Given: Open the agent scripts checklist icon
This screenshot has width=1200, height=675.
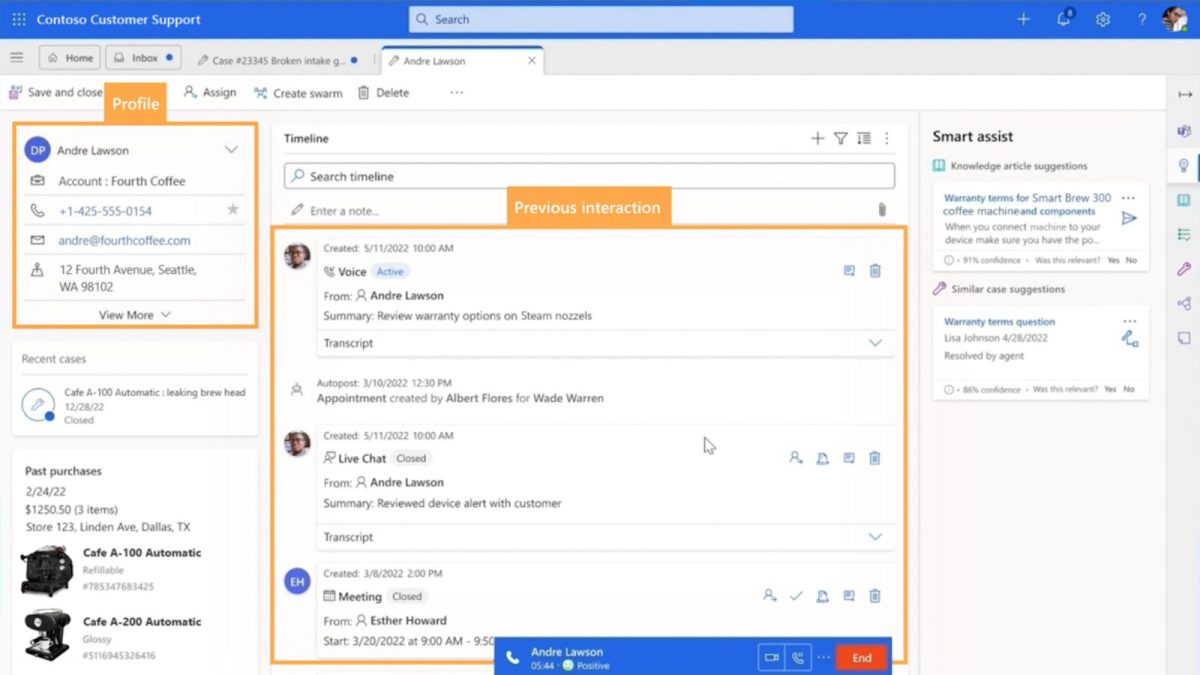Looking at the screenshot, I should (1183, 232).
